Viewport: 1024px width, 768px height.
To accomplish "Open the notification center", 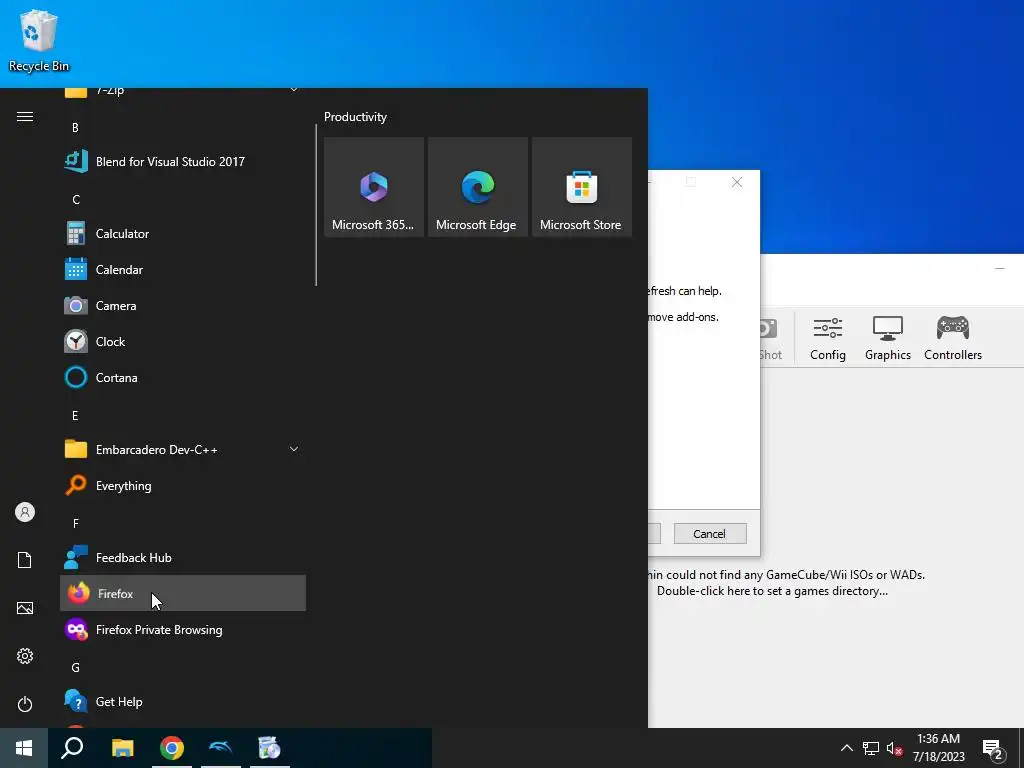I will [x=993, y=749].
